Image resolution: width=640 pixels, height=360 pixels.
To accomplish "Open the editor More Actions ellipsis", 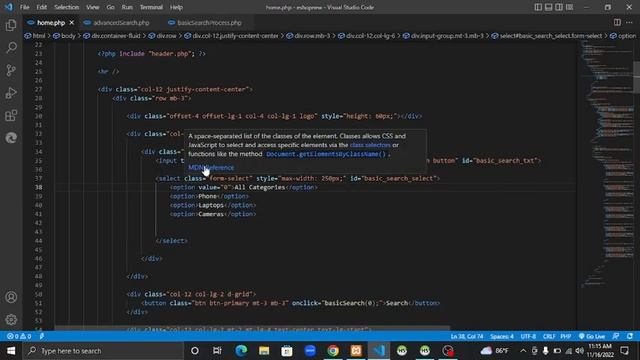I will click(629, 22).
